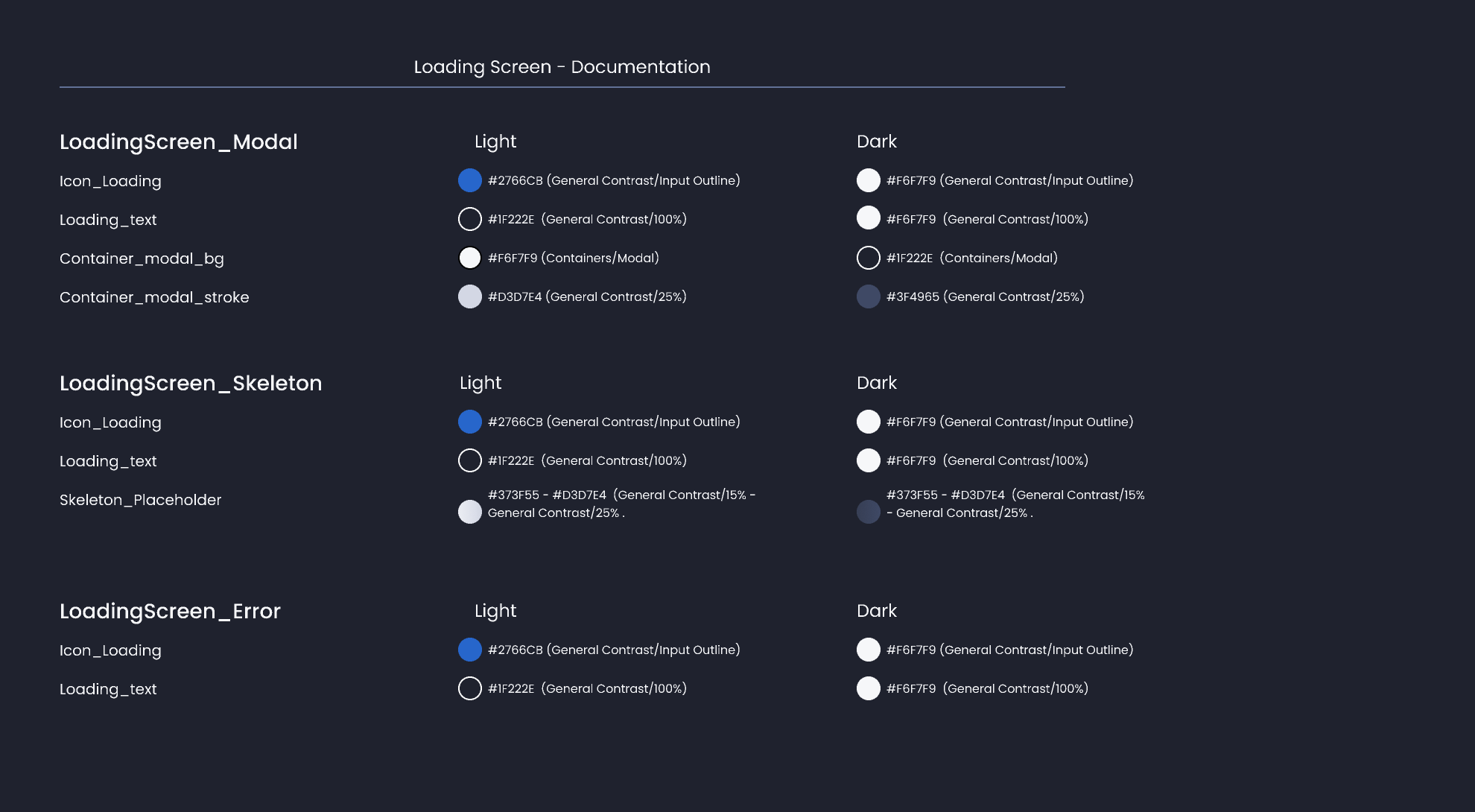Click the blue #2766CB swatch under LoadingScreen_Modal Light

[x=469, y=180]
